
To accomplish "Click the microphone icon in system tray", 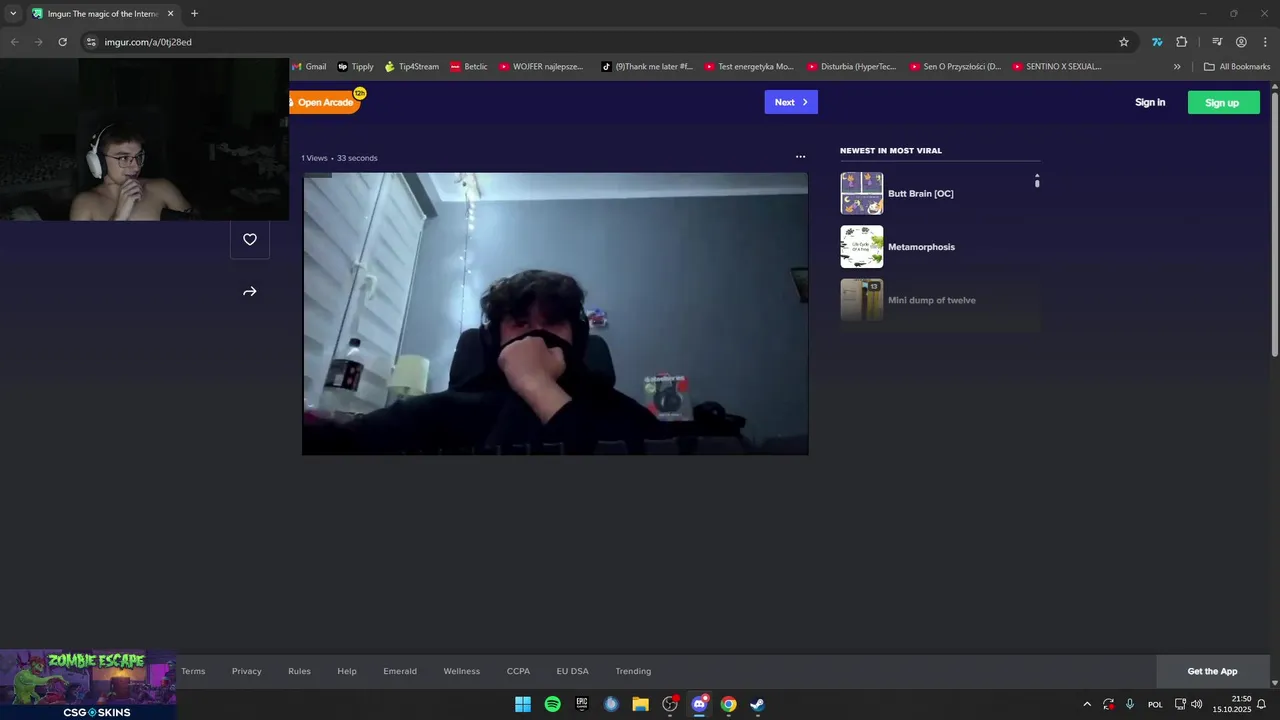I will [1130, 704].
